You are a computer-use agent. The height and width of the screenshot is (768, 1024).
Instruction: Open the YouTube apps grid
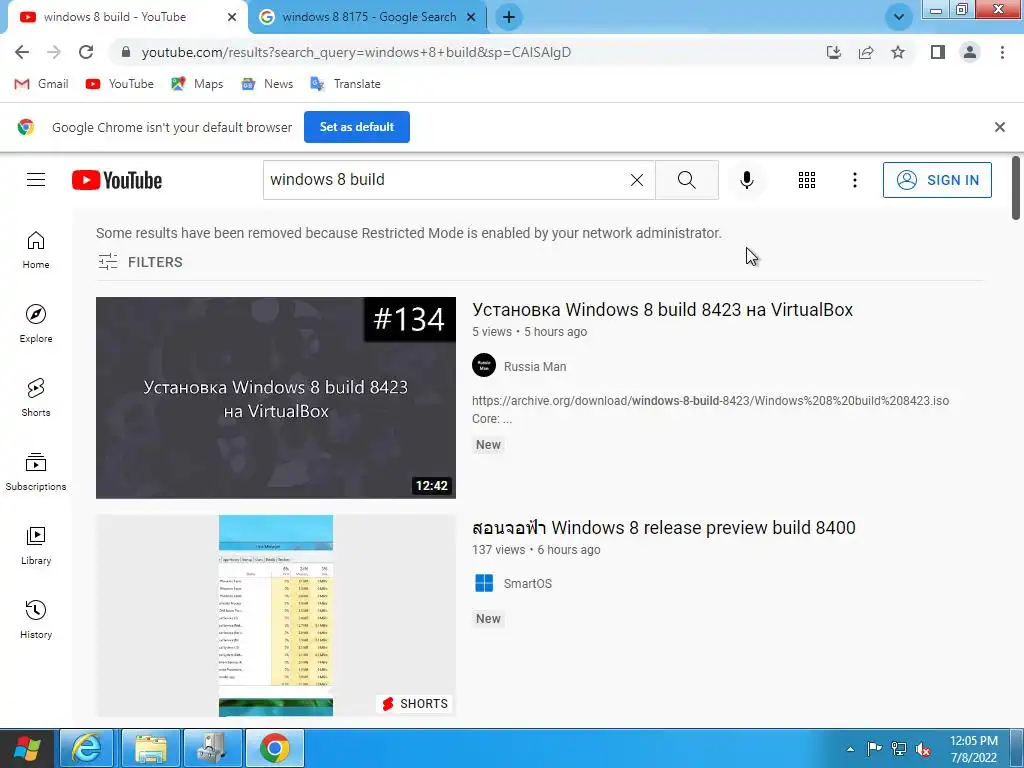pyautogui.click(x=807, y=180)
